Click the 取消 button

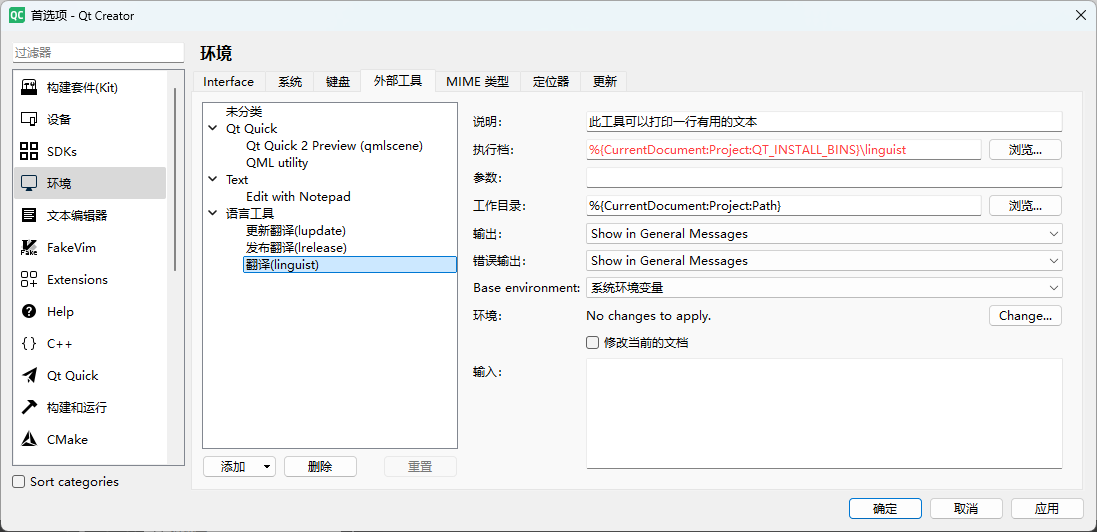[966, 509]
